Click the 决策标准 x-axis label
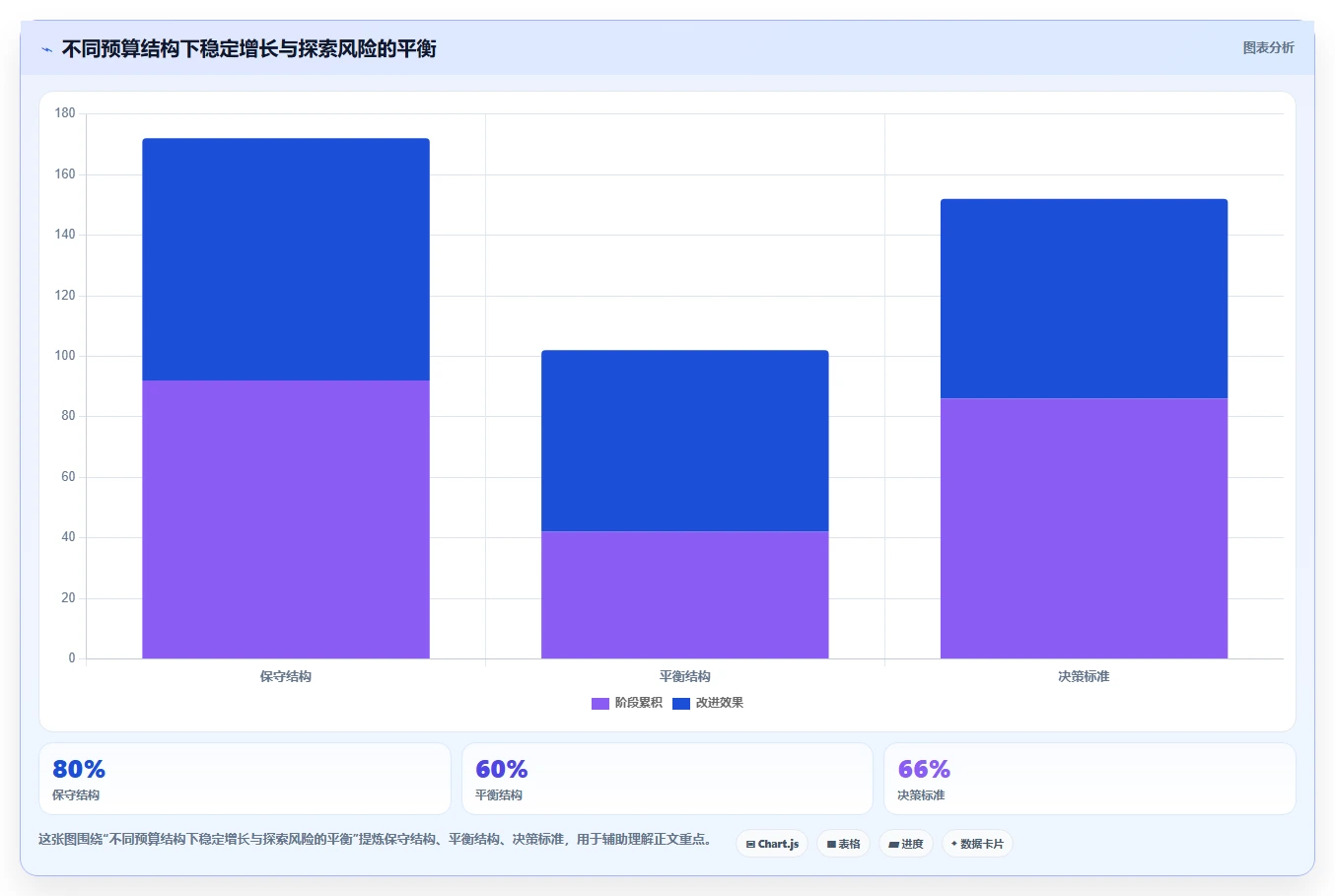The width and height of the screenshot is (1335, 896). (x=1085, y=676)
